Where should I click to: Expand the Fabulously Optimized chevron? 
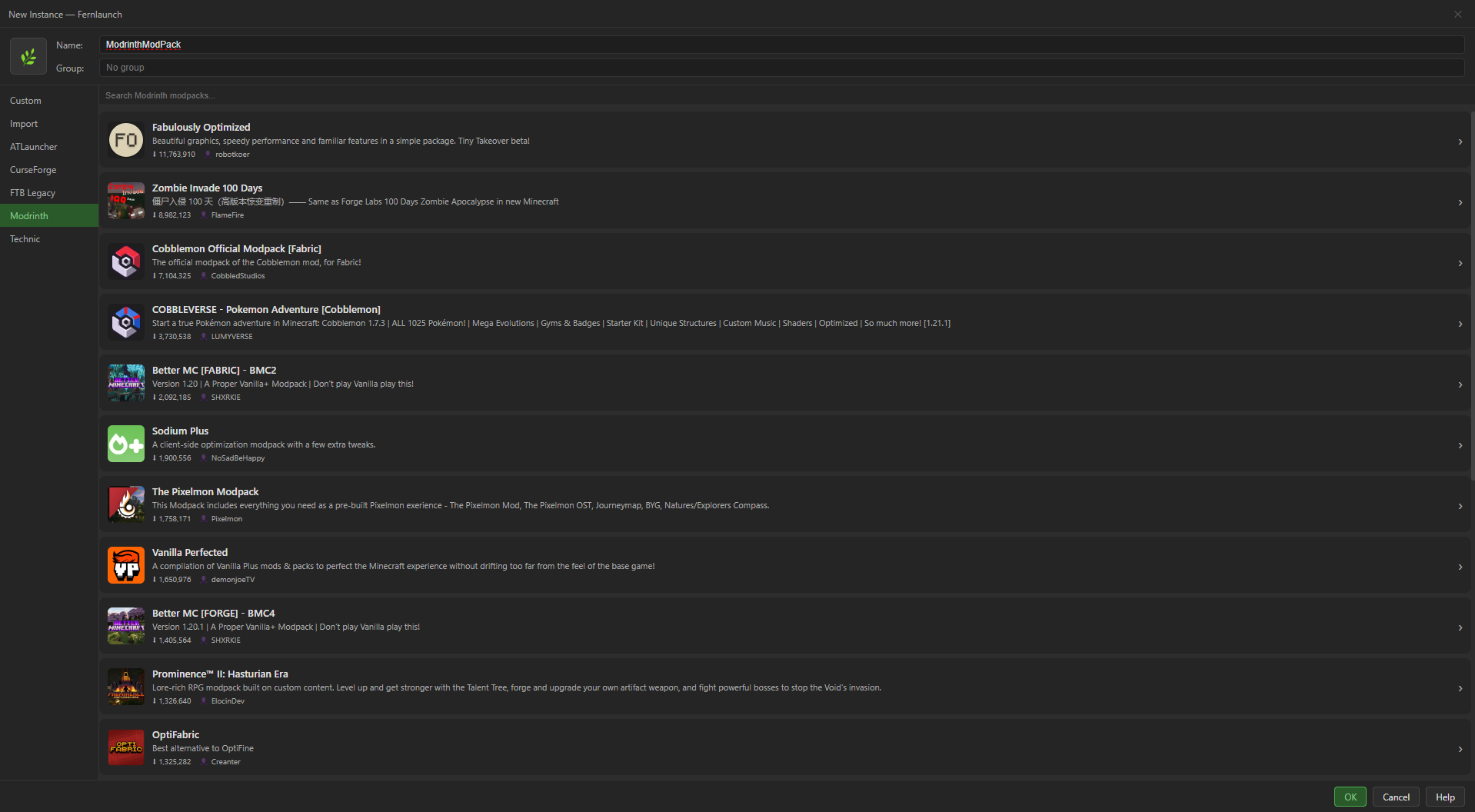[x=1460, y=141]
